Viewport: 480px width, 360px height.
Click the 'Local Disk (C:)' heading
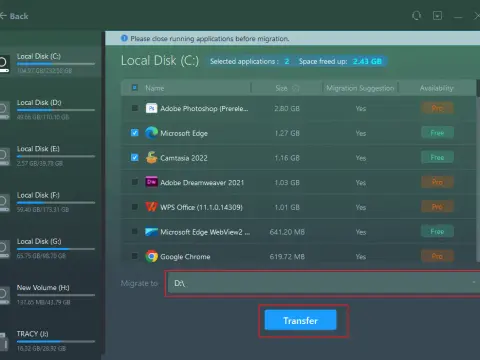(x=160, y=61)
